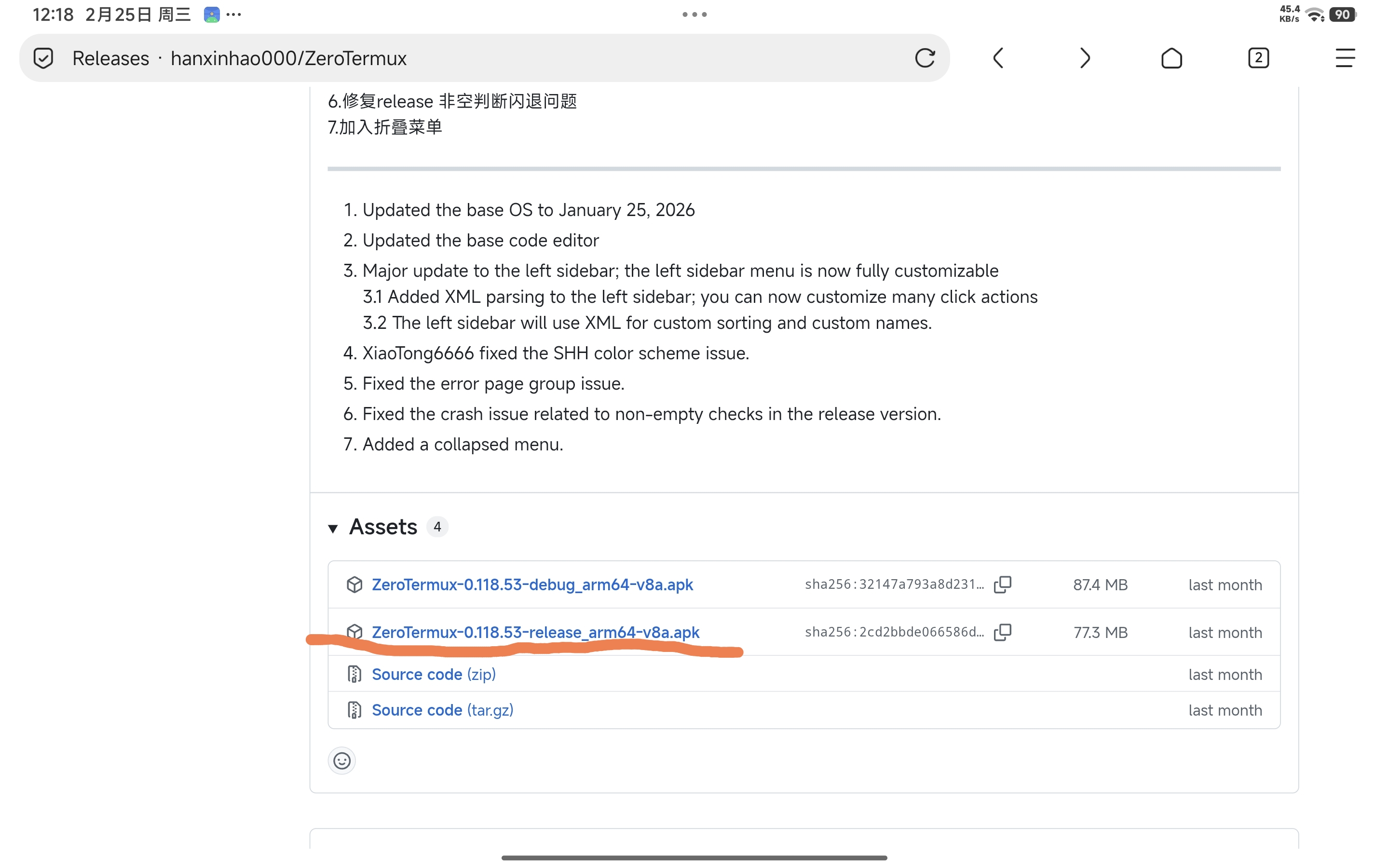Image resolution: width=1389 pixels, height=868 pixels.
Task: Tap three-dot multitasking handle at top center
Action: (694, 14)
